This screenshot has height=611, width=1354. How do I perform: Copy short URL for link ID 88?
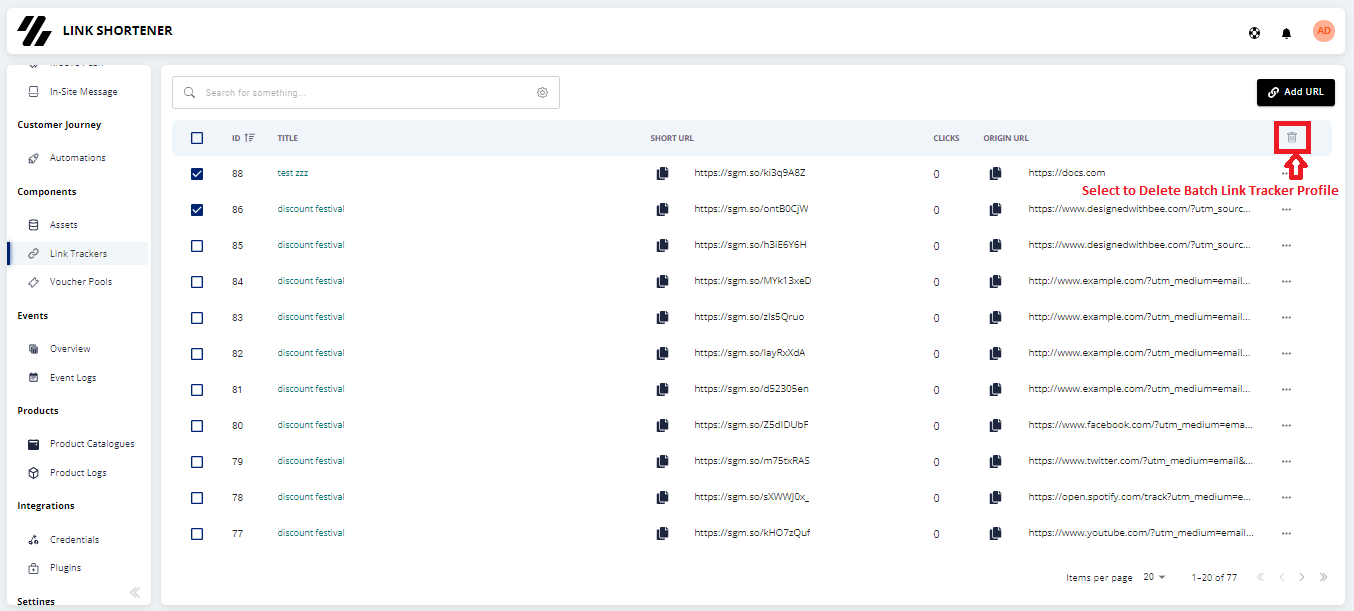point(662,173)
